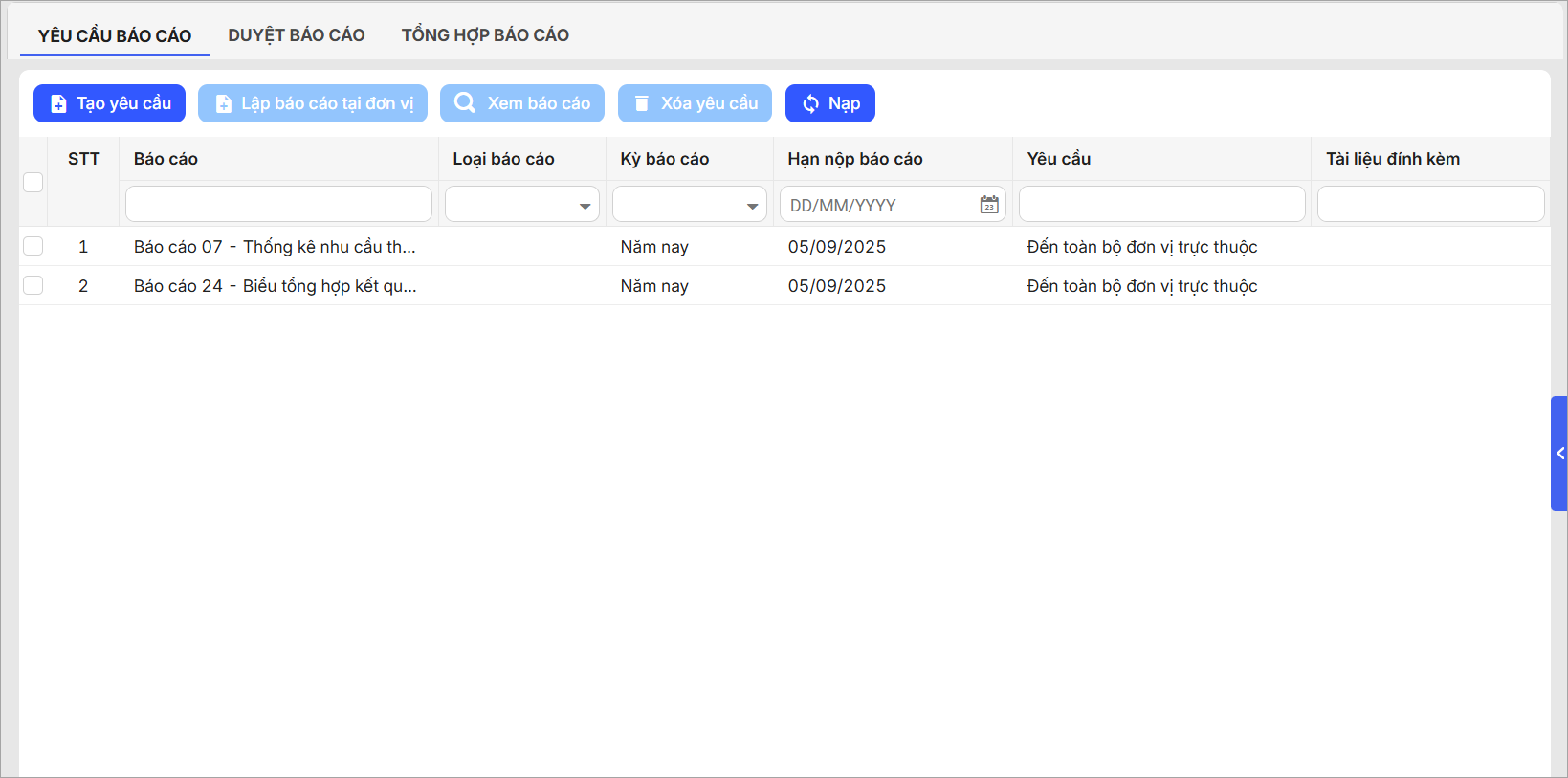
Task: Click the Yêu cầu filter input box
Action: (x=1161, y=205)
